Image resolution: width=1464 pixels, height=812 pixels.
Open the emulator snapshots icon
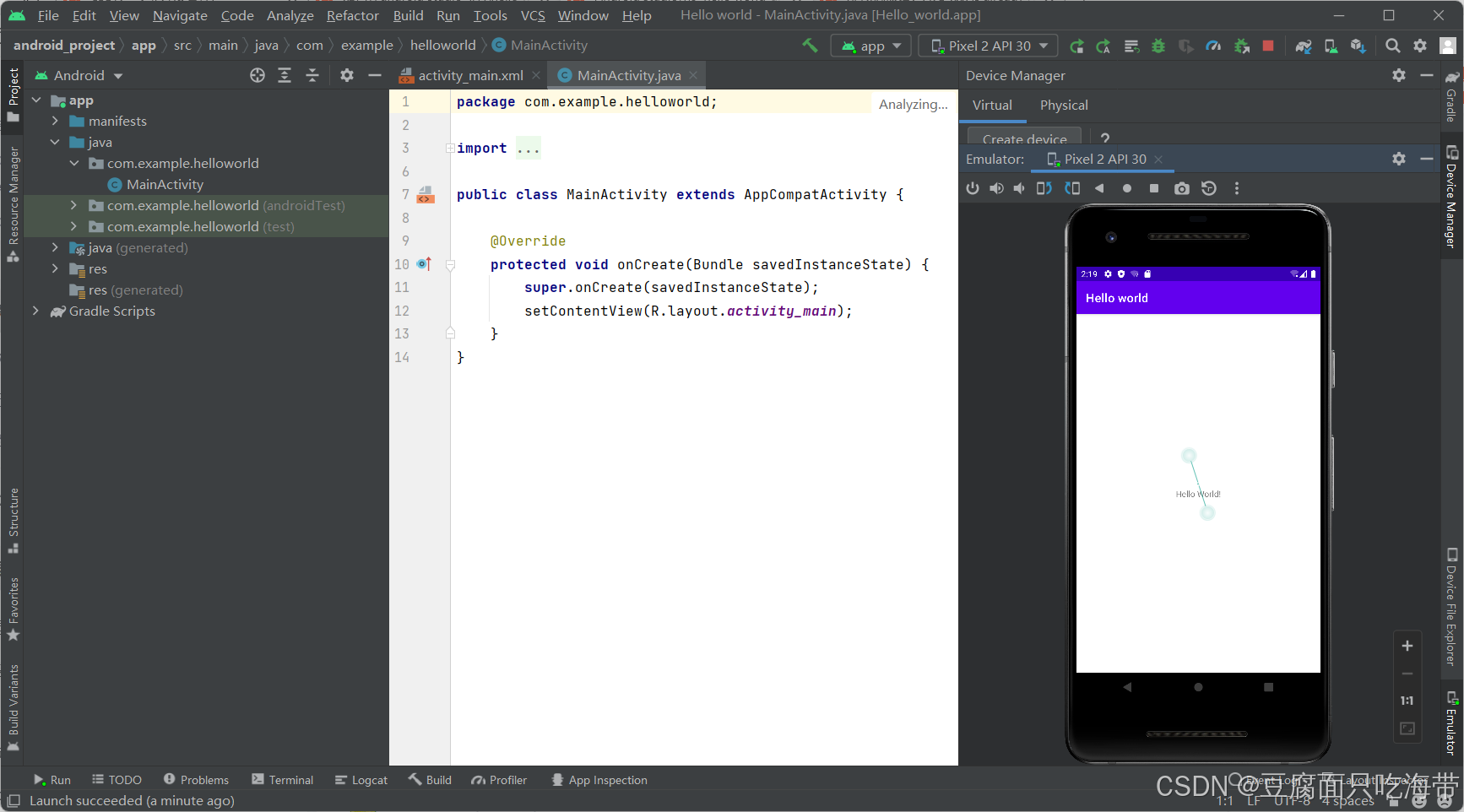pyautogui.click(x=1209, y=188)
